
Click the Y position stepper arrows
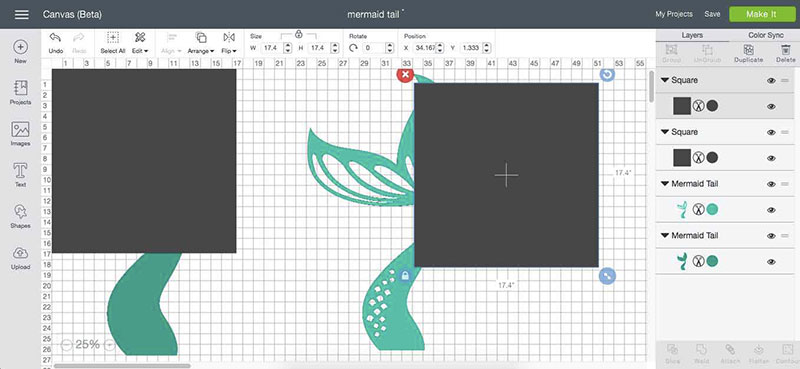(486, 48)
